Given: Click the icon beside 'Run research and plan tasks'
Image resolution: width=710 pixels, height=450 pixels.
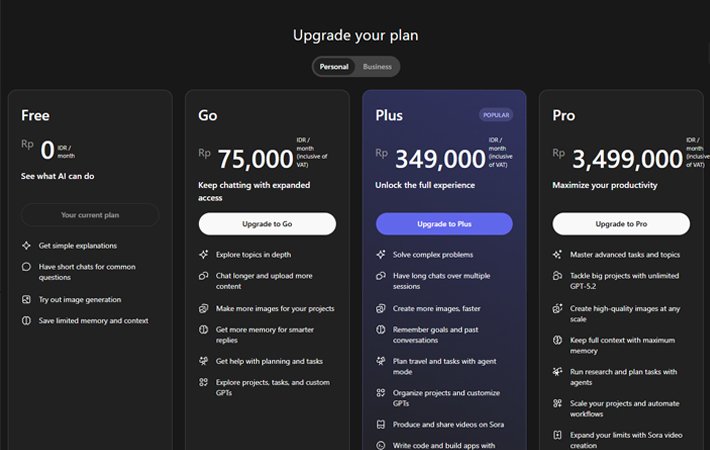Looking at the screenshot, I should tap(558, 371).
